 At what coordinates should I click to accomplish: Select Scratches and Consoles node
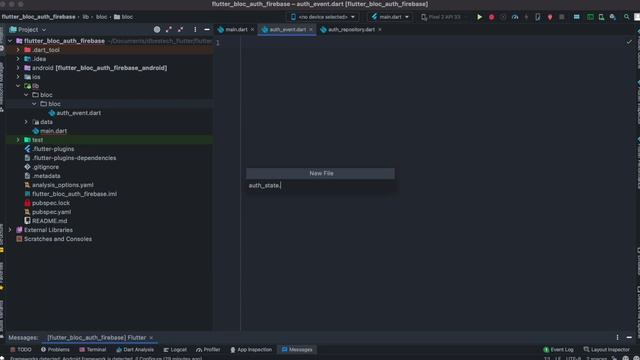(x=54, y=239)
